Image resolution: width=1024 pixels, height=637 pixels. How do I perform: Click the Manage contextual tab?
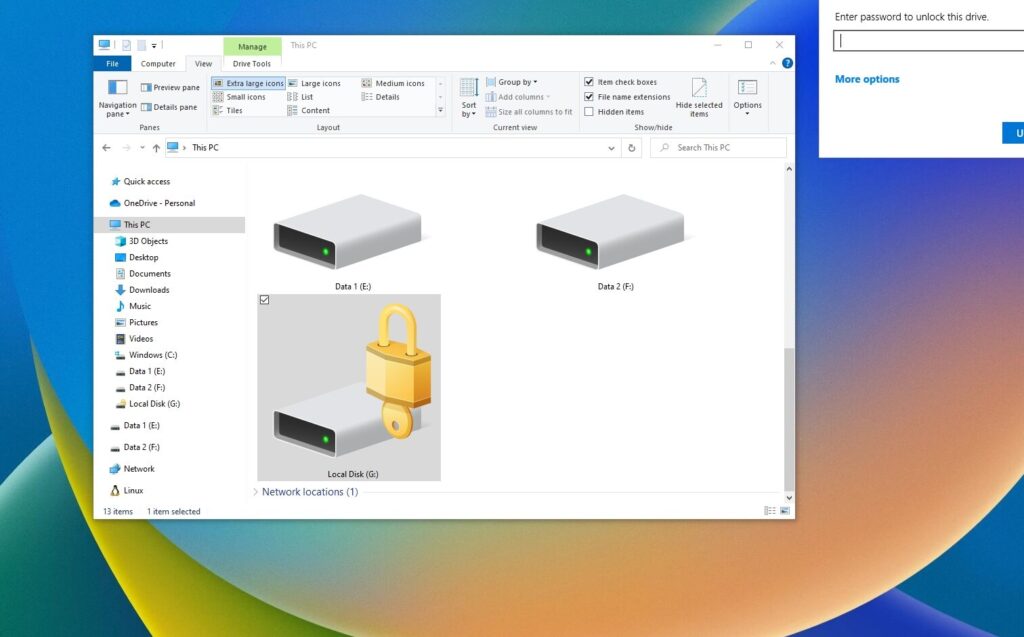click(x=252, y=46)
